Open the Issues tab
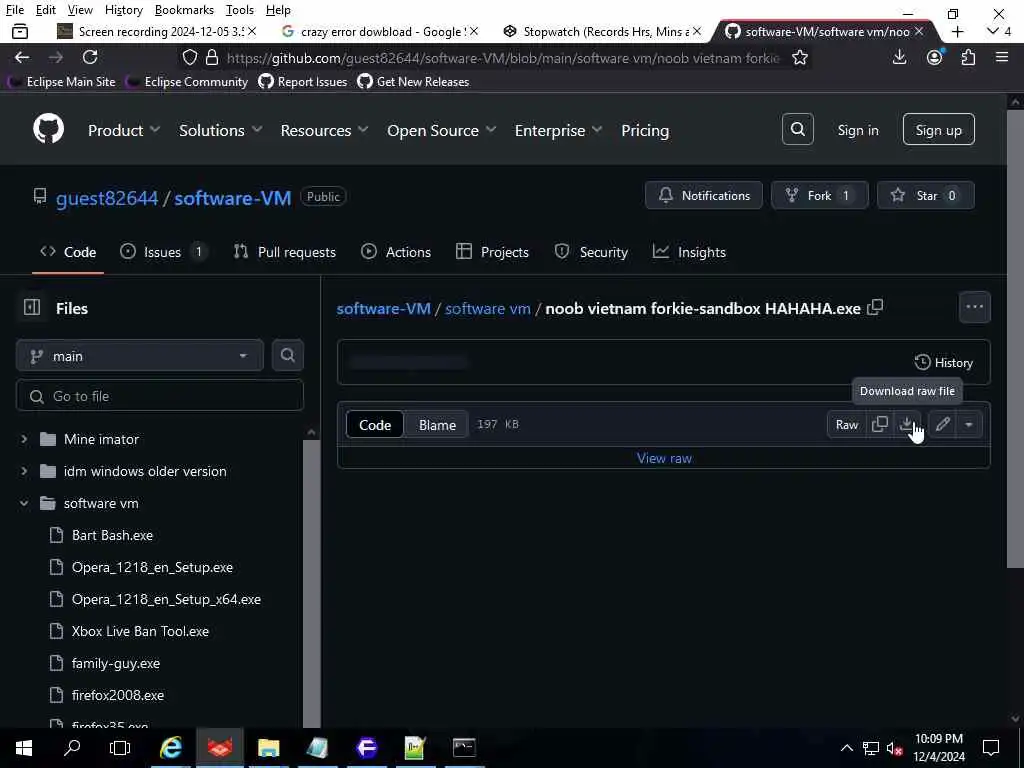Viewport: 1024px width, 768px height. click(163, 252)
